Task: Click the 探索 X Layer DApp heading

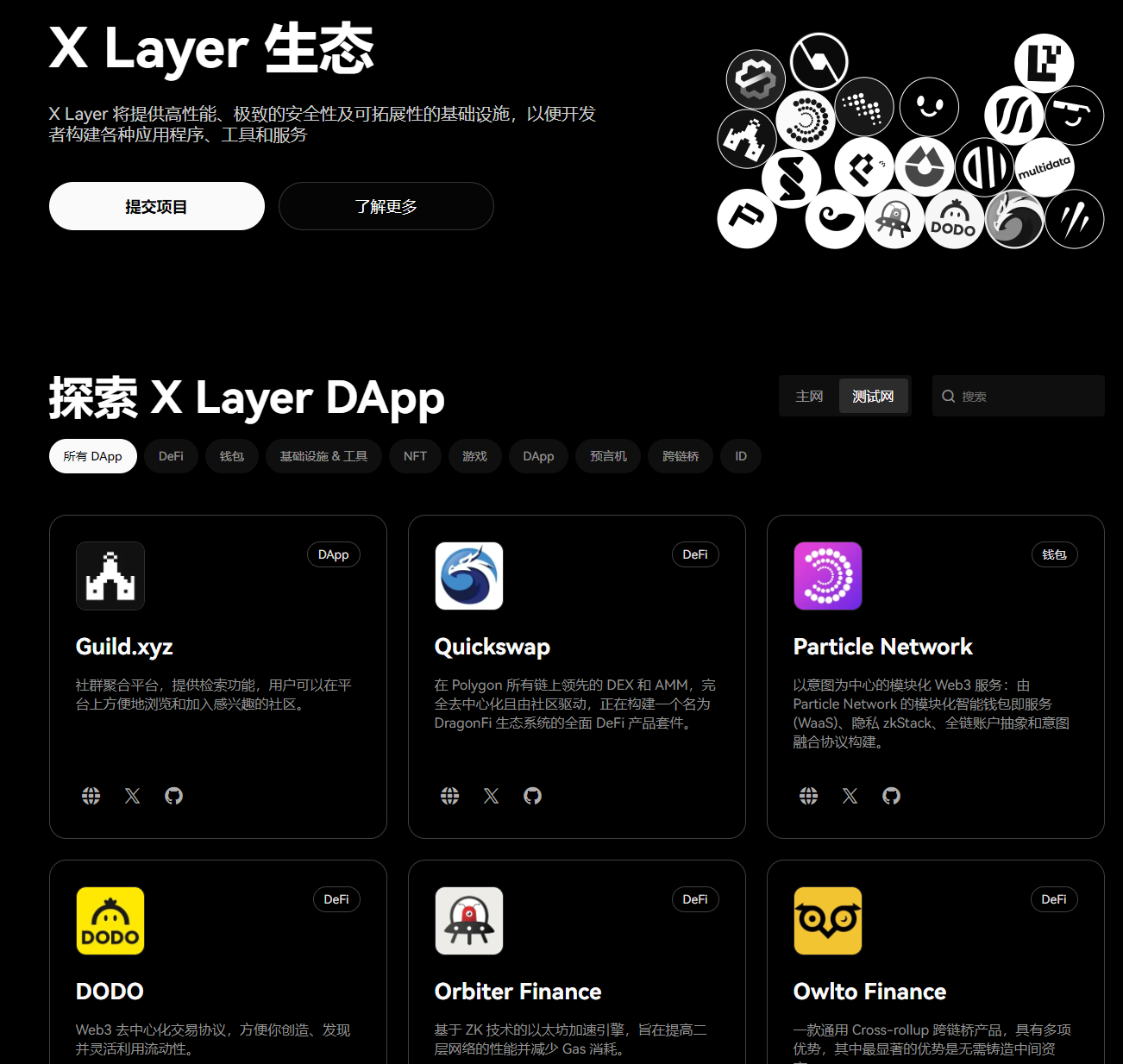Action: 247,397
